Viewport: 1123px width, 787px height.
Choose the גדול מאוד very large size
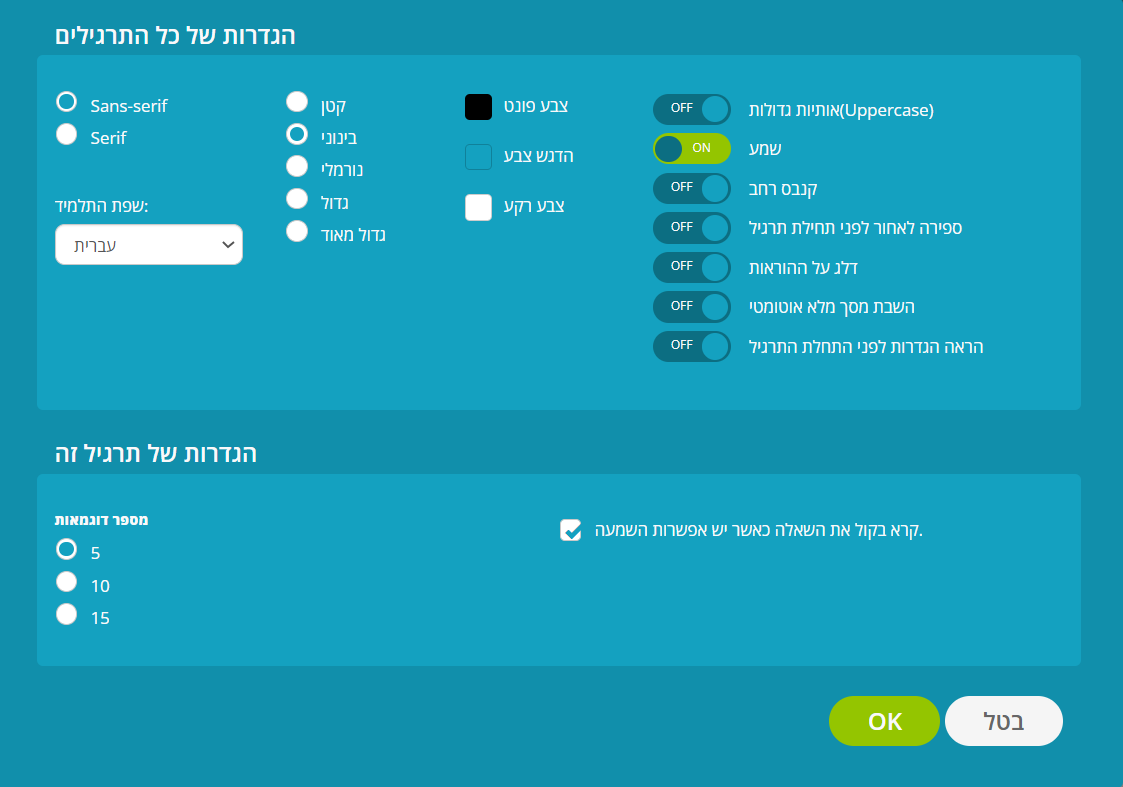297,231
